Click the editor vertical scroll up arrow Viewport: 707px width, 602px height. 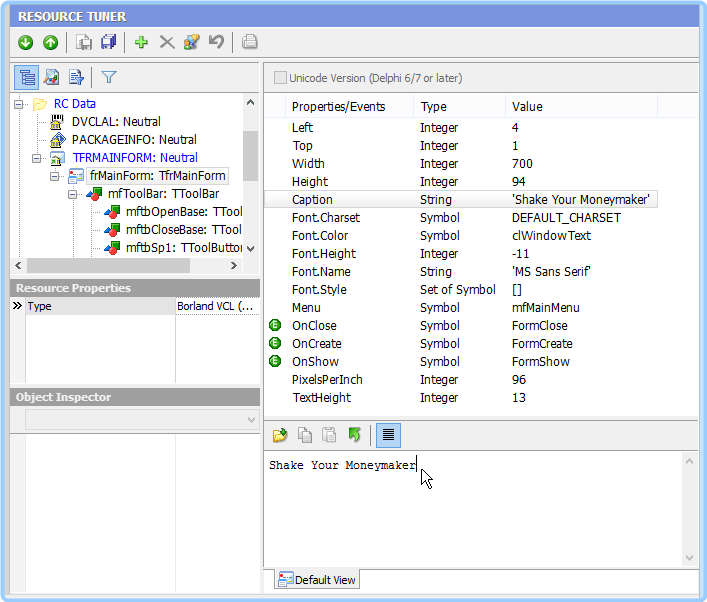[x=689, y=461]
